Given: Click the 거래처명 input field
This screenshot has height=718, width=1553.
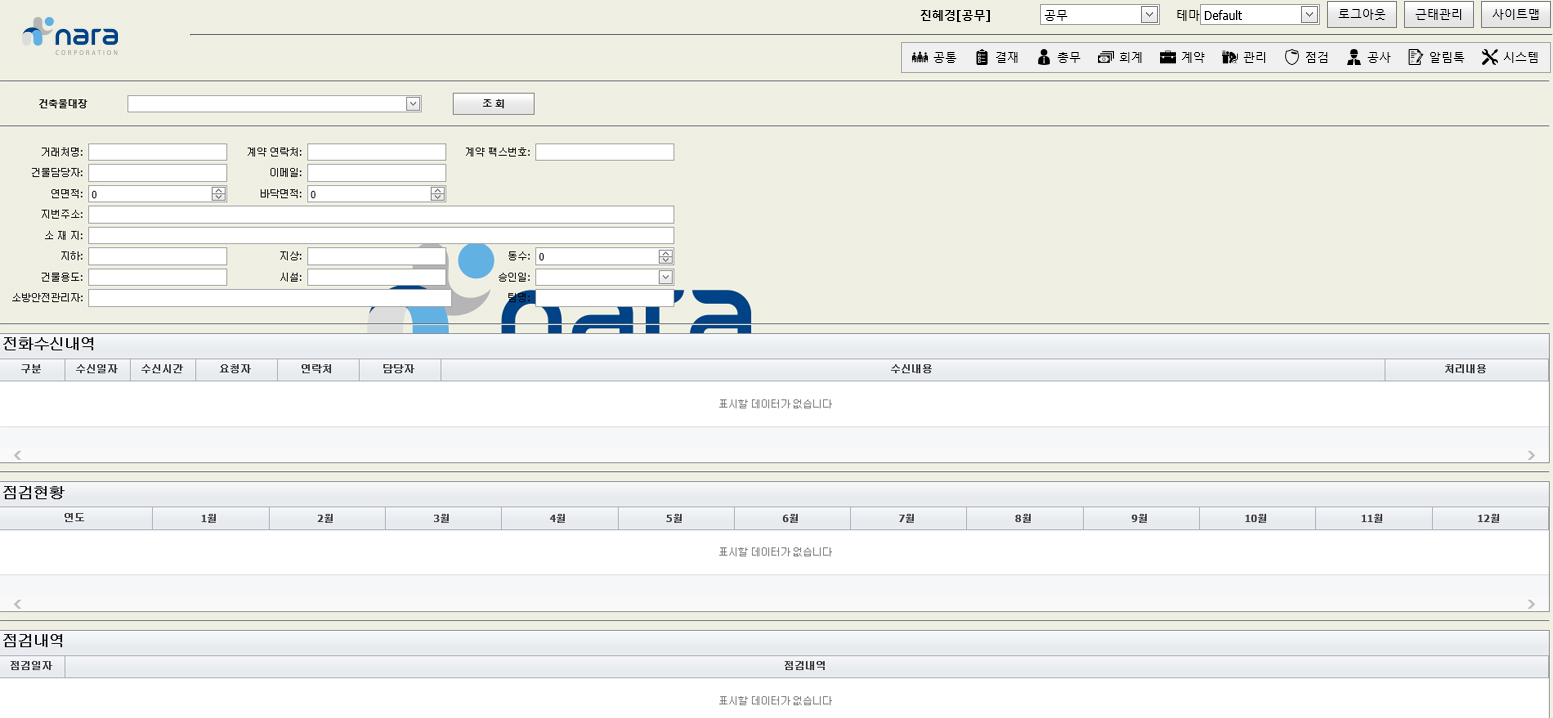Looking at the screenshot, I should click(157, 152).
